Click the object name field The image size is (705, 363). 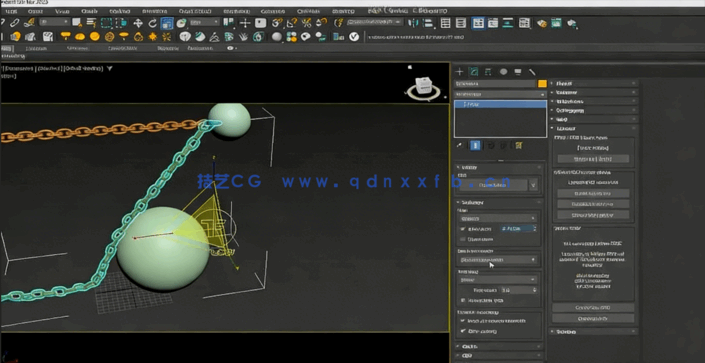(x=495, y=83)
